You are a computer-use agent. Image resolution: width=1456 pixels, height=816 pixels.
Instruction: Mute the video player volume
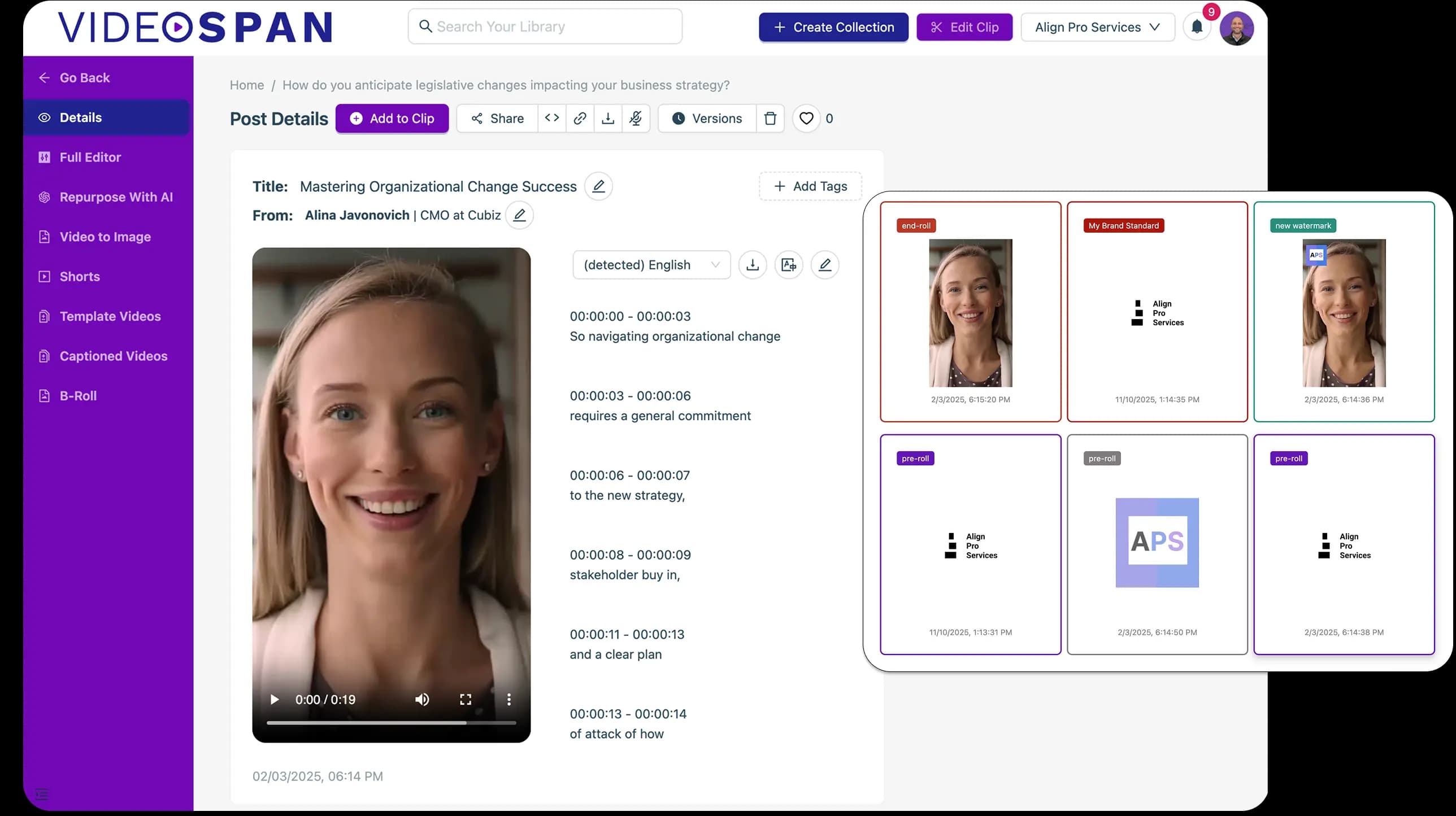[421, 700]
